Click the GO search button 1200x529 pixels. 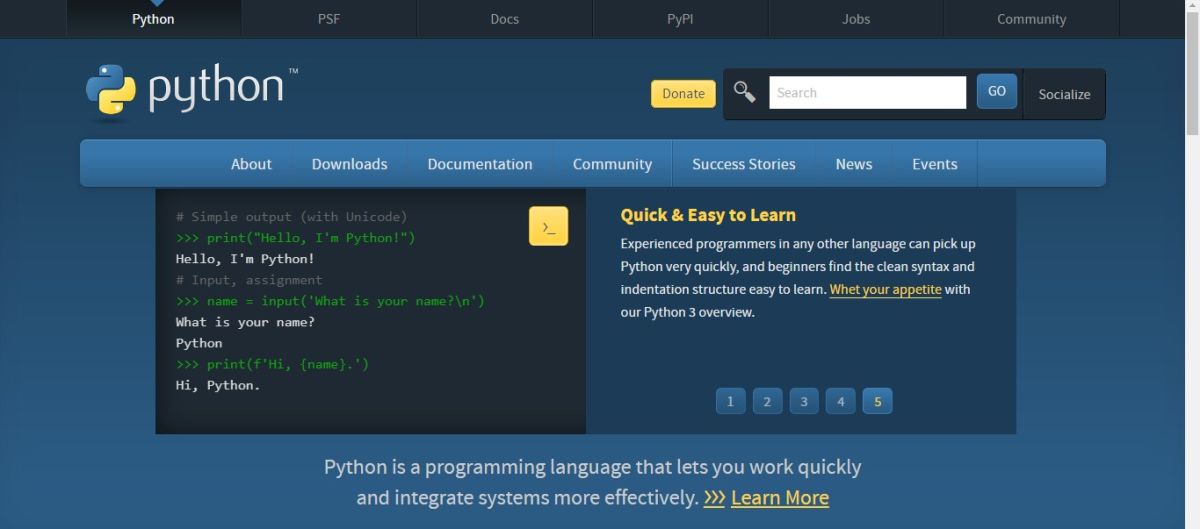click(x=997, y=91)
